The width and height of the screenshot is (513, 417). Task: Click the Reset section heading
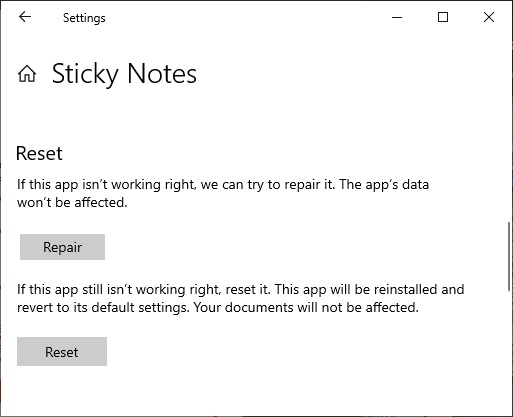click(x=39, y=154)
